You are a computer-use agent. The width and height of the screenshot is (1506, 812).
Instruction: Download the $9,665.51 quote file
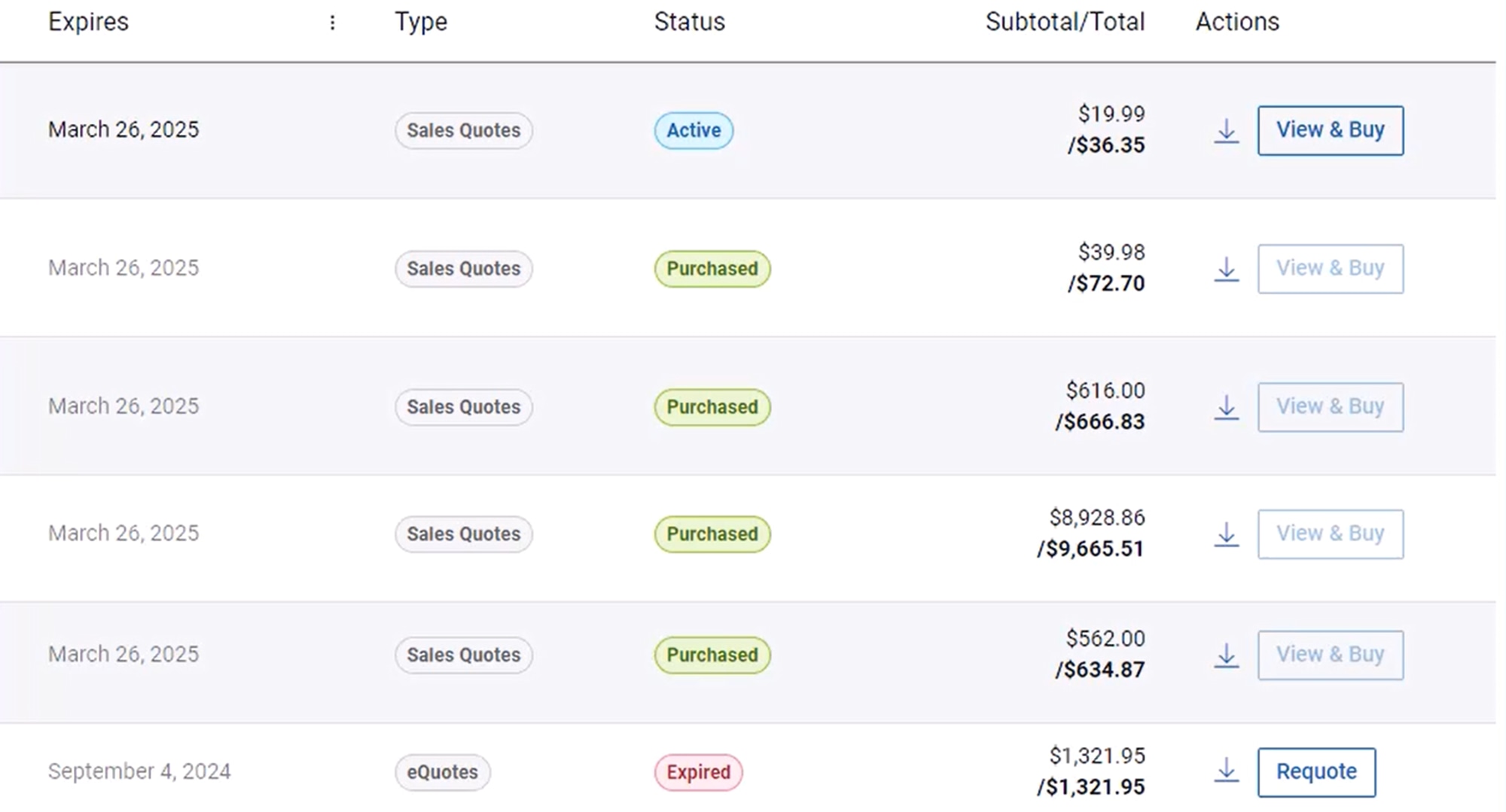click(x=1227, y=534)
